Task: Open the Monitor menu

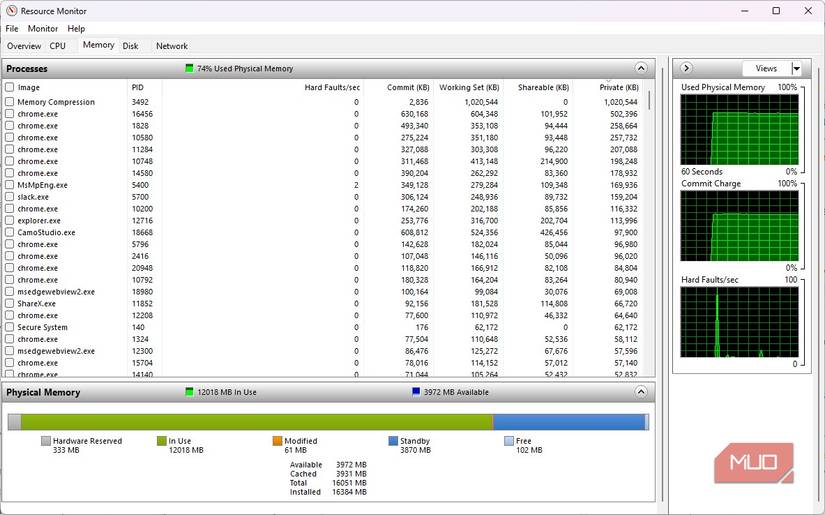Action: (x=43, y=28)
